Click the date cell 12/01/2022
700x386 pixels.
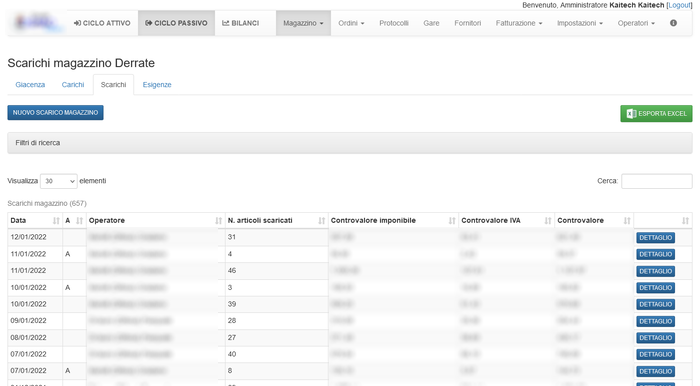click(x=29, y=237)
